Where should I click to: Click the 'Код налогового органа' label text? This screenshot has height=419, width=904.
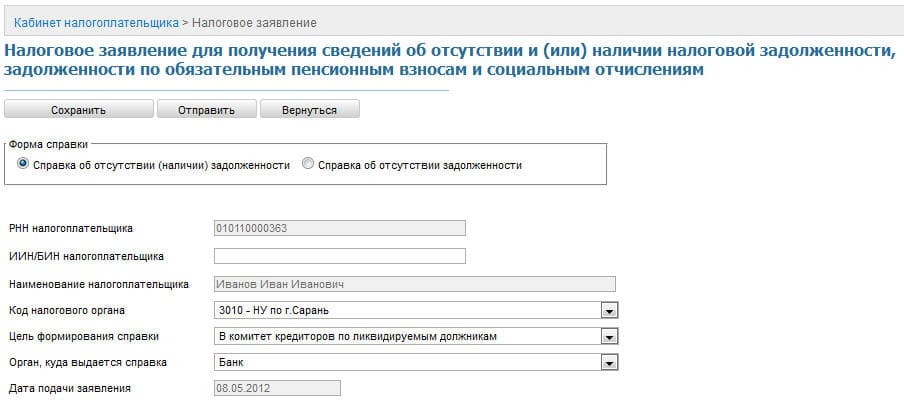tap(67, 310)
